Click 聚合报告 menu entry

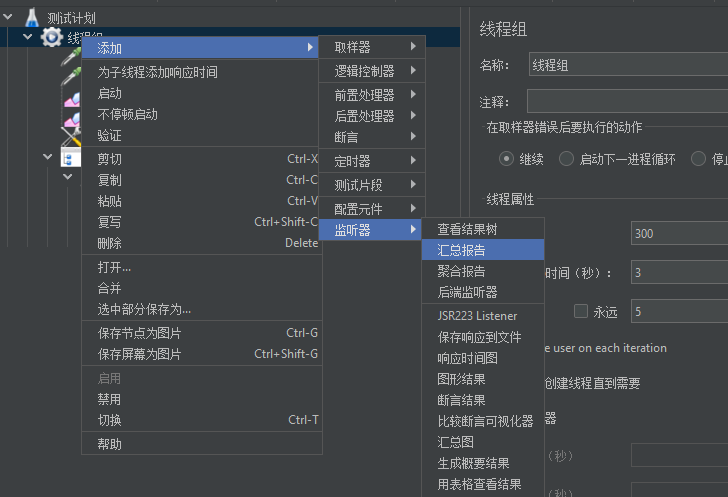(461, 271)
